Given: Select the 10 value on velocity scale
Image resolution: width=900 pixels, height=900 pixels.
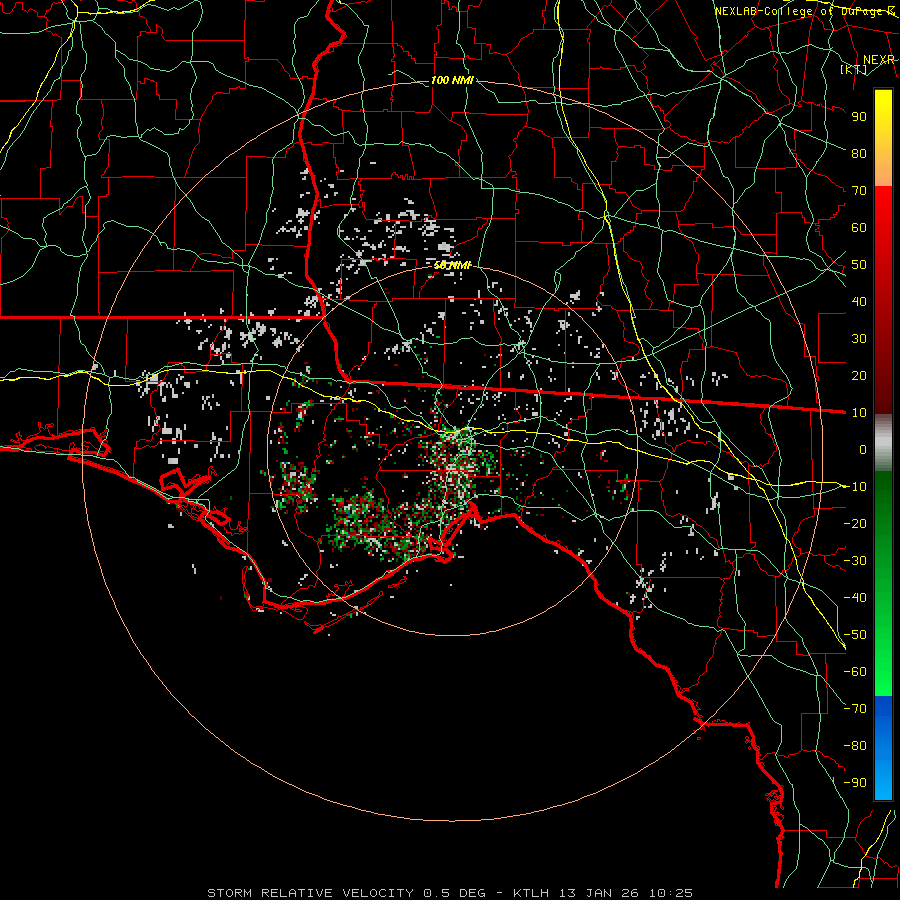Looking at the screenshot, I should [859, 413].
